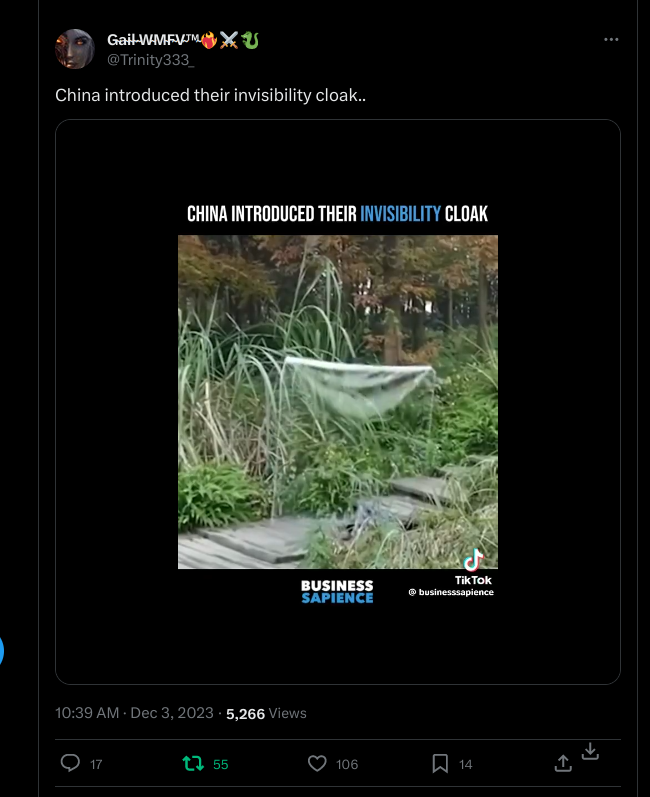
Task: Click the 14 bookmarks count
Action: point(466,764)
